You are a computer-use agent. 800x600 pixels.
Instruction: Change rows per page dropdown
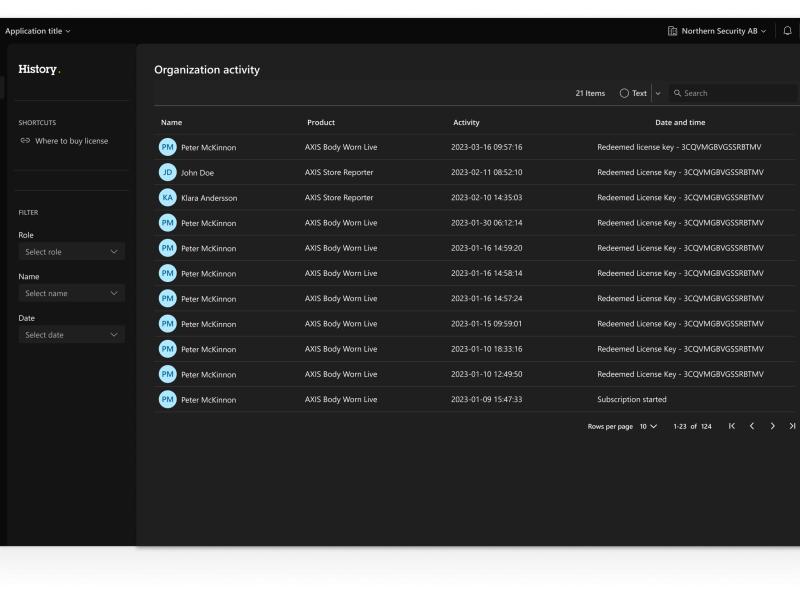648,427
